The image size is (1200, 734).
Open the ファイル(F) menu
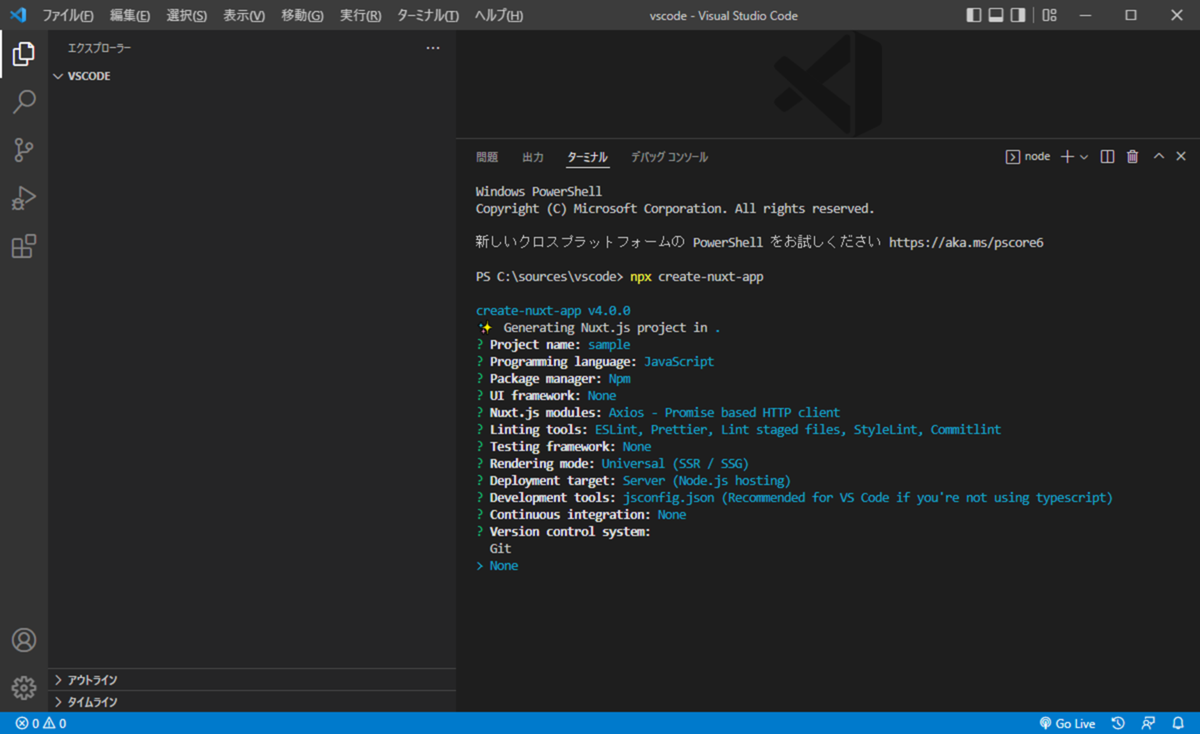click(x=68, y=16)
